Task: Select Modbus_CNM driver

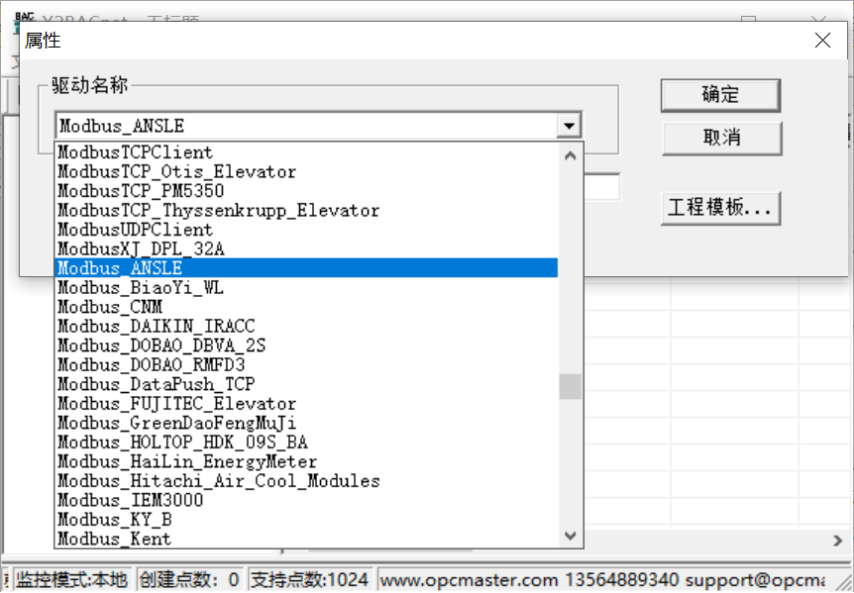Action: pyautogui.click(x=307, y=307)
